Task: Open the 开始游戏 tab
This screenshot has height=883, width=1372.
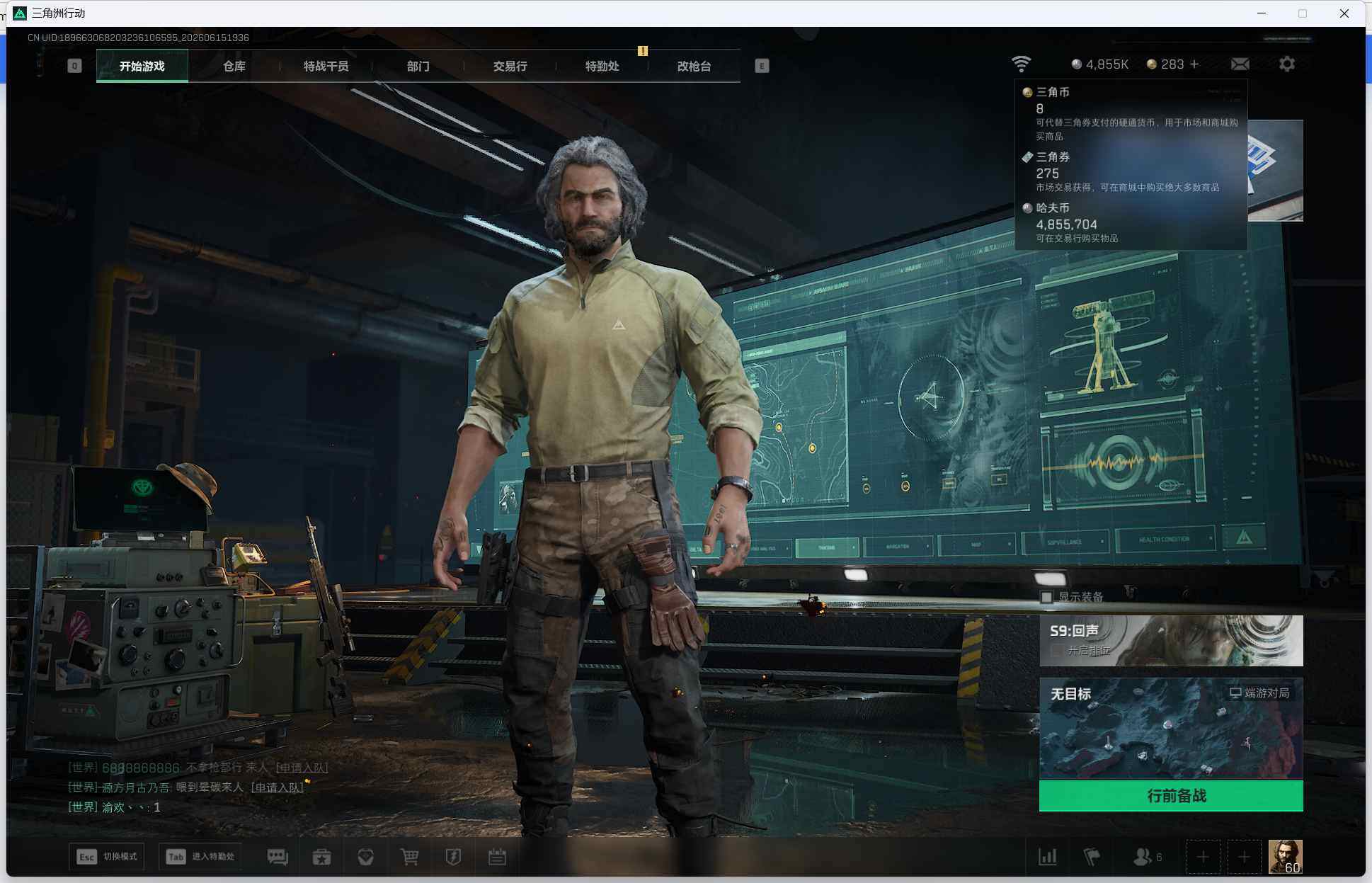Action: tap(142, 66)
